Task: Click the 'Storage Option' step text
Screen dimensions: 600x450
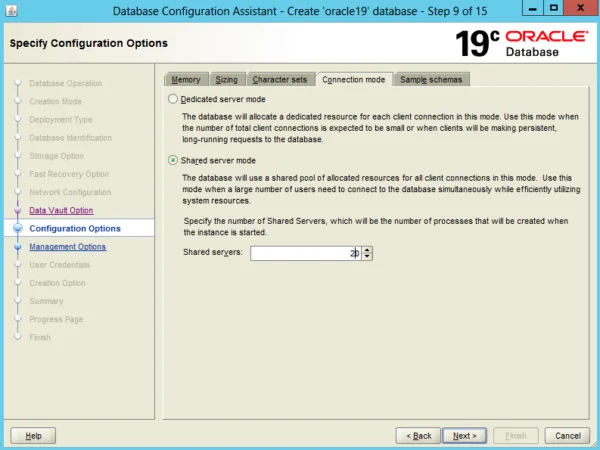Action: tap(57, 156)
